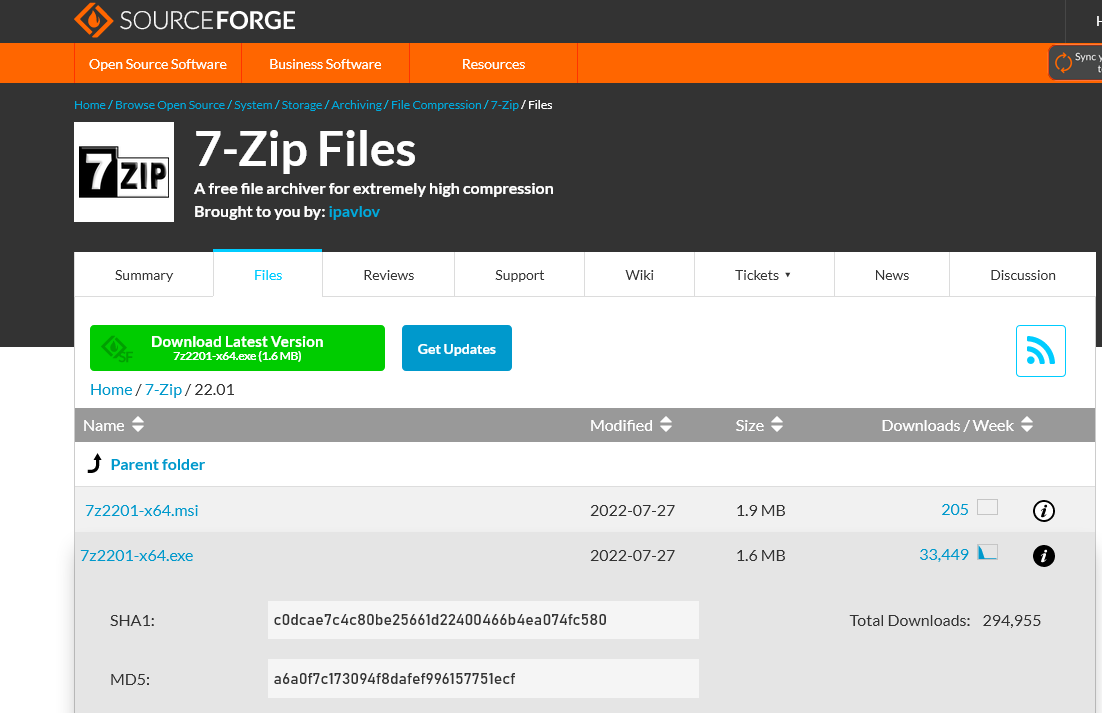The width and height of the screenshot is (1102, 713).
Task: Hide info details for 7z2201-x64.exe
Action: click(1044, 556)
